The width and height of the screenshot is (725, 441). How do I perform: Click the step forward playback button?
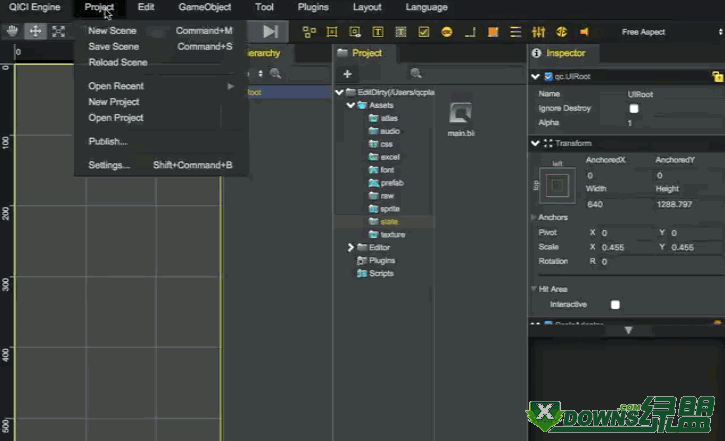tap(270, 31)
